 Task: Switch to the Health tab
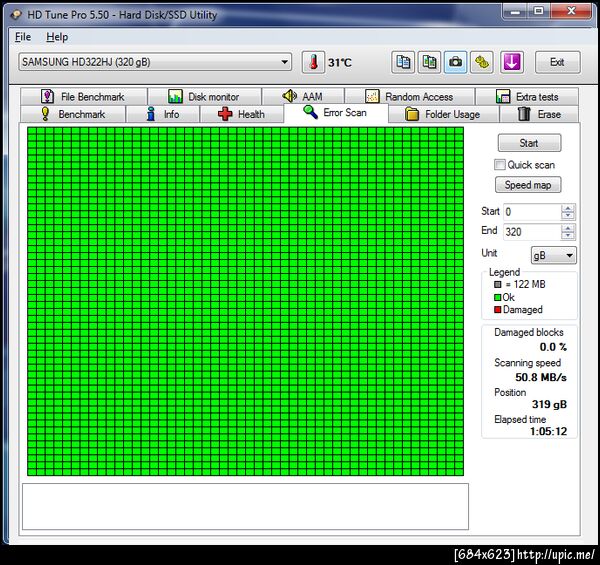point(241,114)
